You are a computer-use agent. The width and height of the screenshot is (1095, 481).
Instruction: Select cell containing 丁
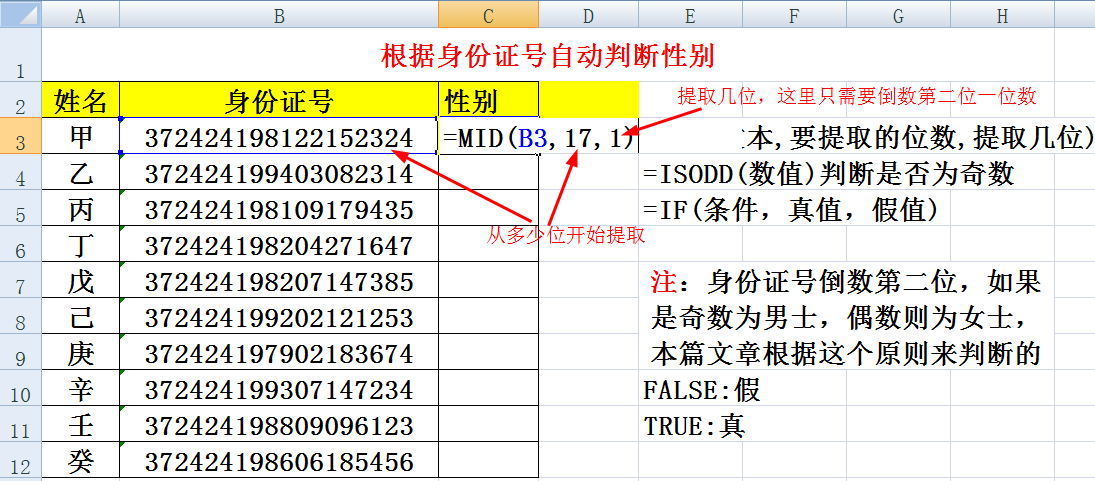pyautogui.click(x=81, y=244)
